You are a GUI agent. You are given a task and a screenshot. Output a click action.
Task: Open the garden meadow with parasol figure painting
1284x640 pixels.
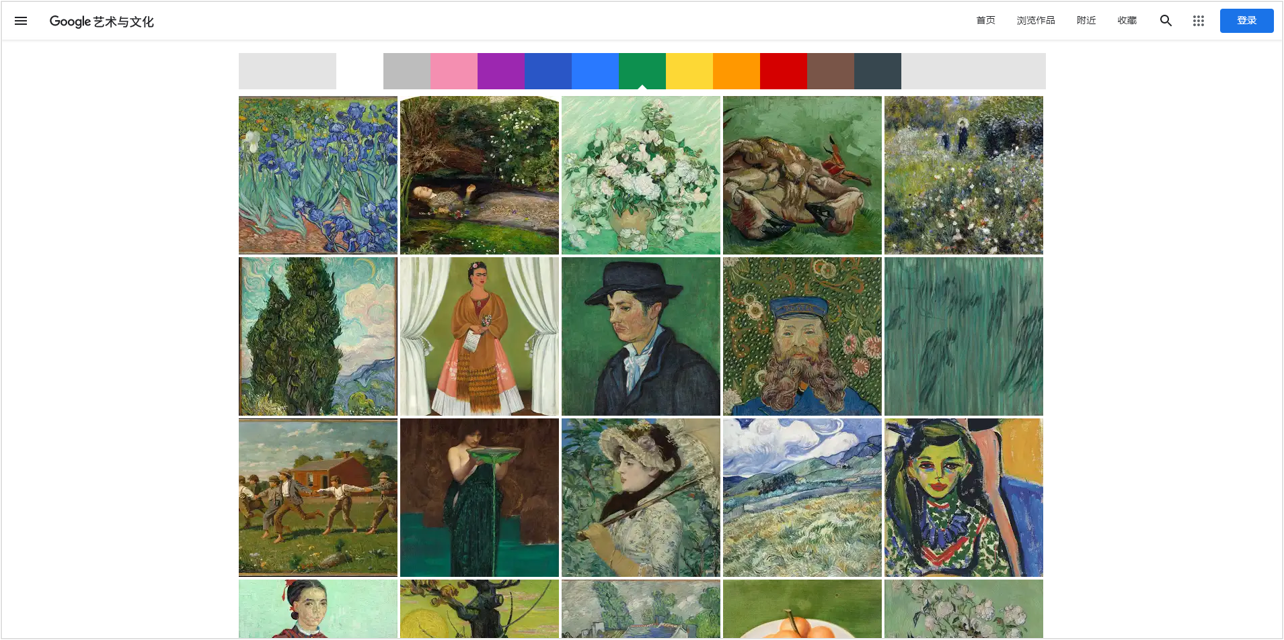click(964, 175)
